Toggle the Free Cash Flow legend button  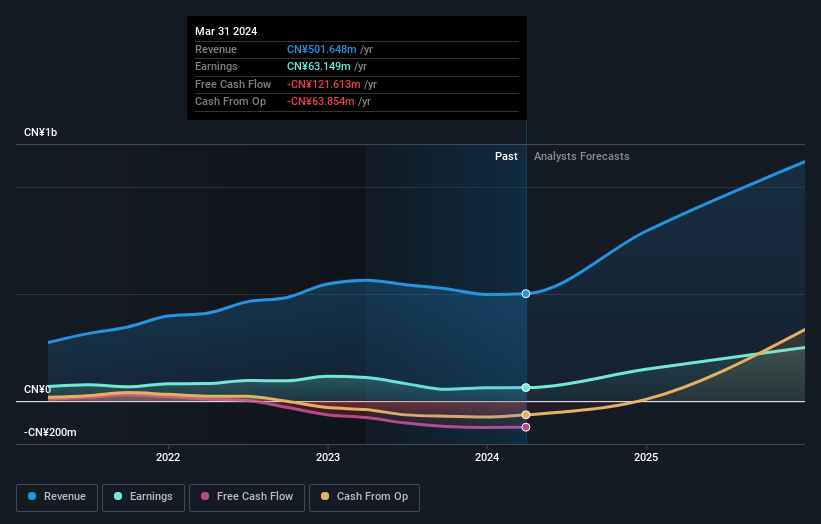247,497
